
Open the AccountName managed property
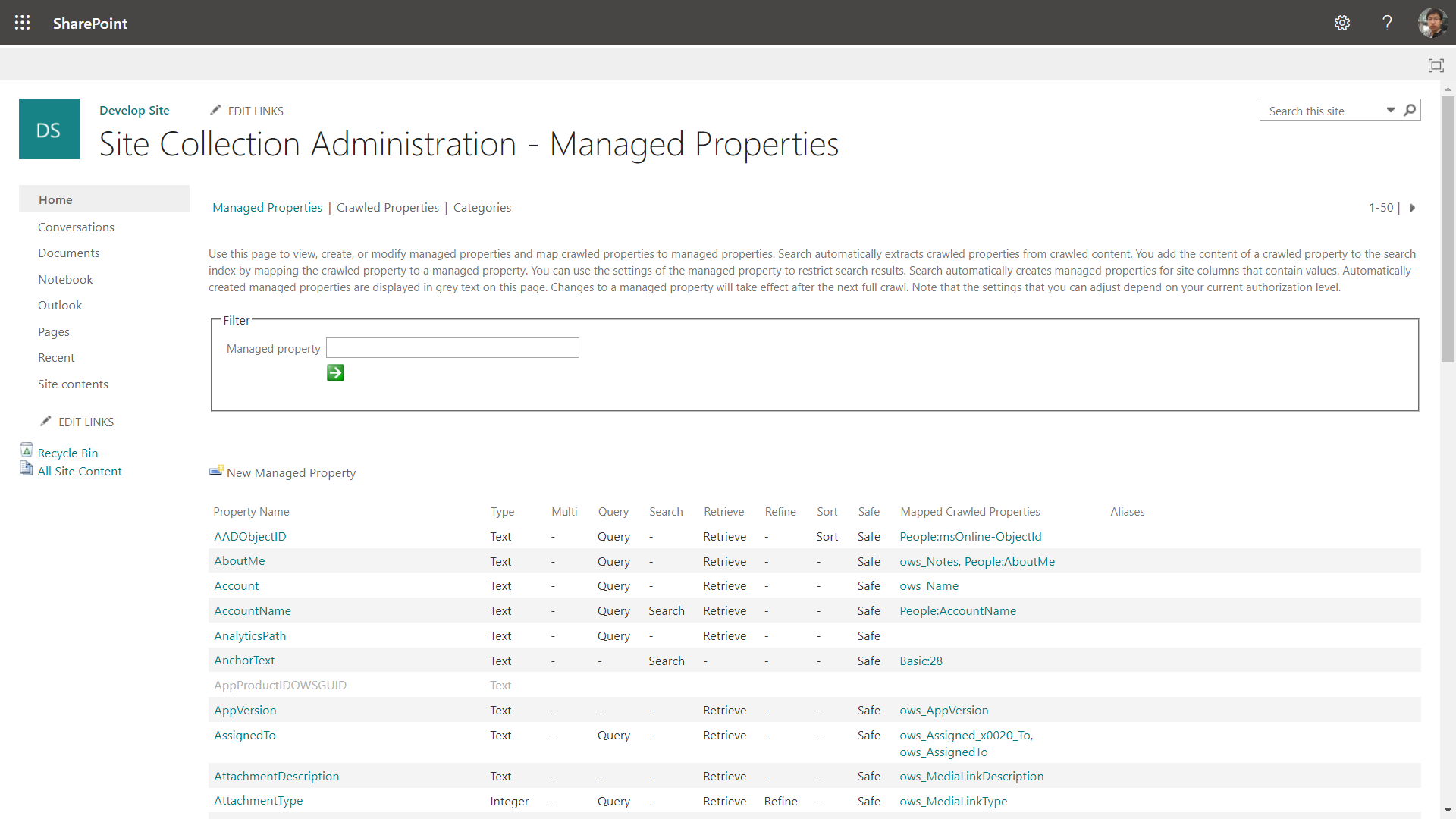(252, 610)
